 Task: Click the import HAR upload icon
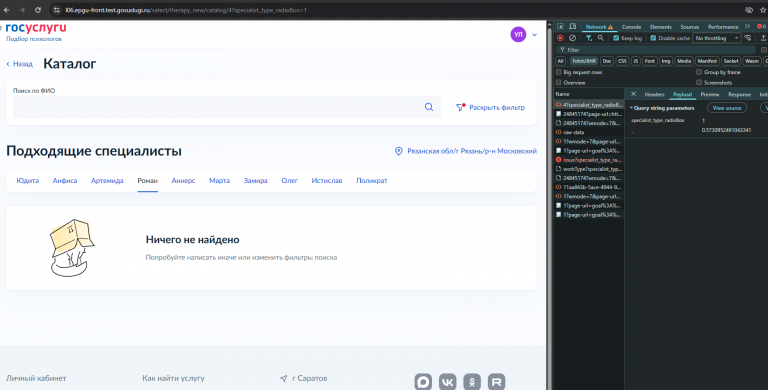[763, 38]
